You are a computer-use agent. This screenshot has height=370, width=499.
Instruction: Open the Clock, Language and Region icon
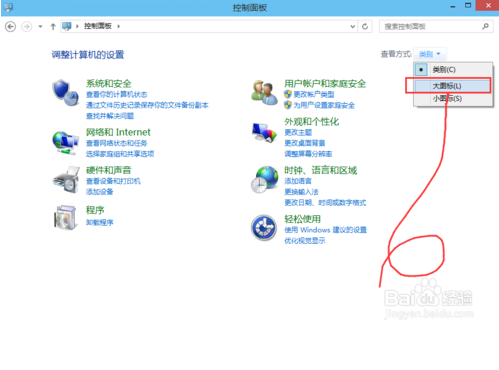pyautogui.click(x=264, y=180)
